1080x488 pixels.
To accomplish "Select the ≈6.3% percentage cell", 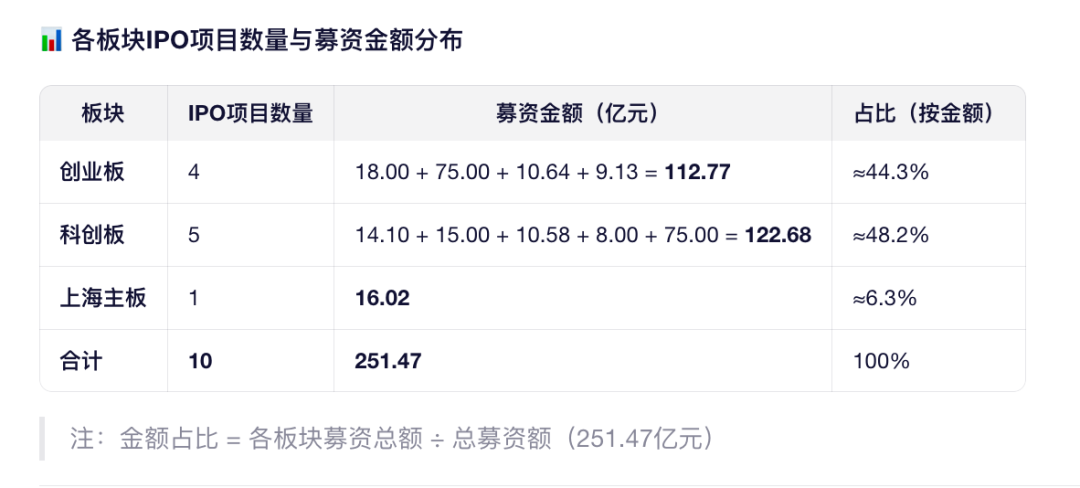I will pyautogui.click(x=885, y=298).
